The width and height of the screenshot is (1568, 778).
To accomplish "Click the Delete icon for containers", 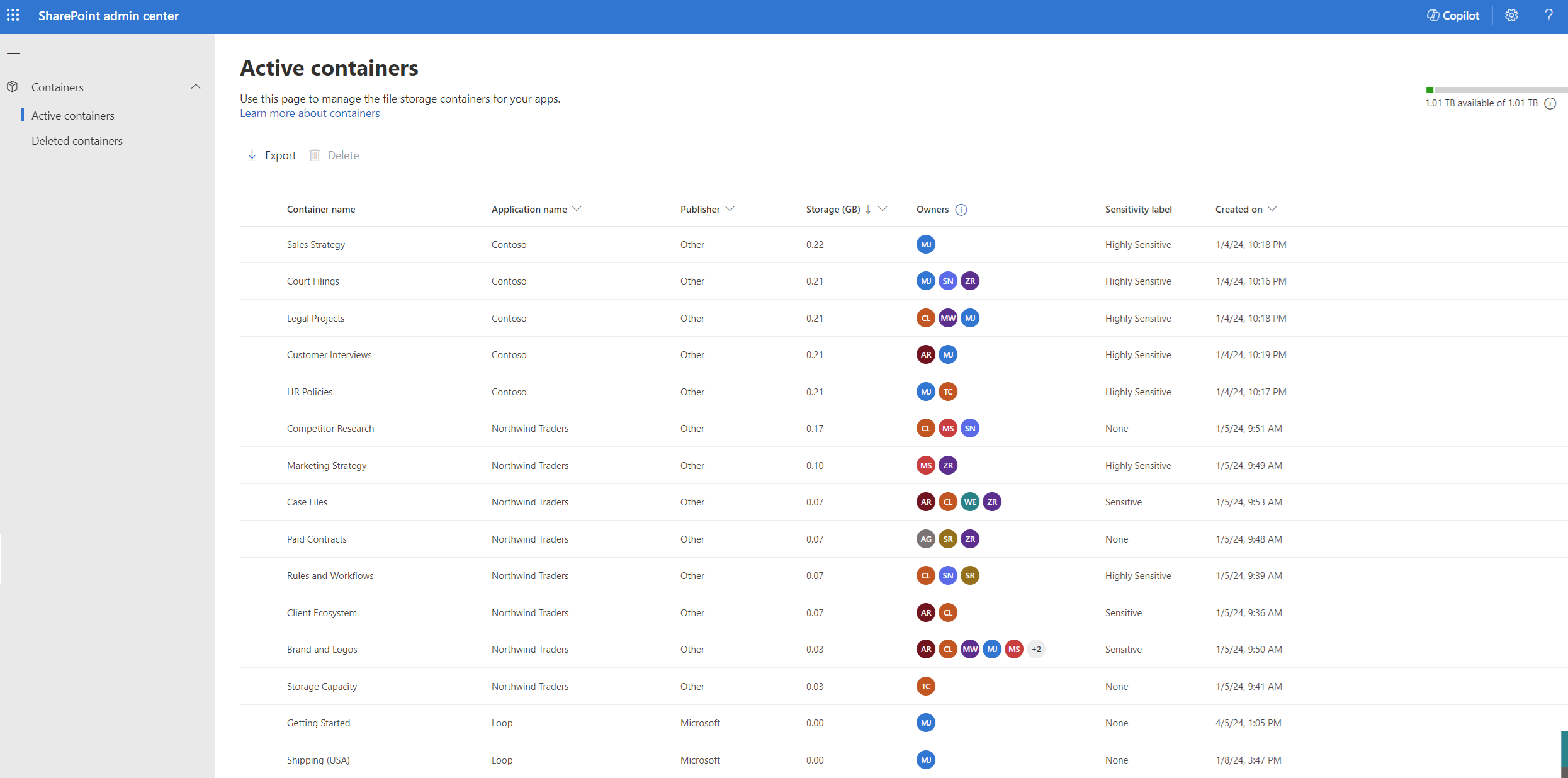I will 316,155.
